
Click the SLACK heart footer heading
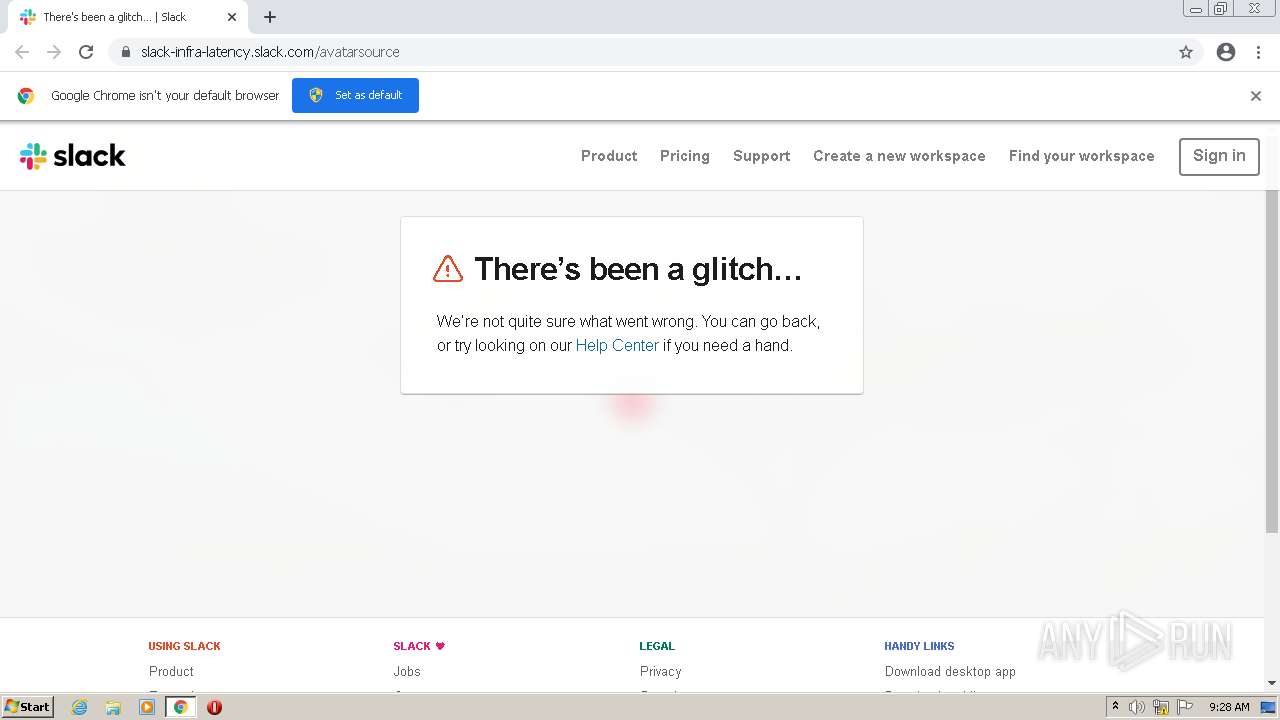(419, 646)
